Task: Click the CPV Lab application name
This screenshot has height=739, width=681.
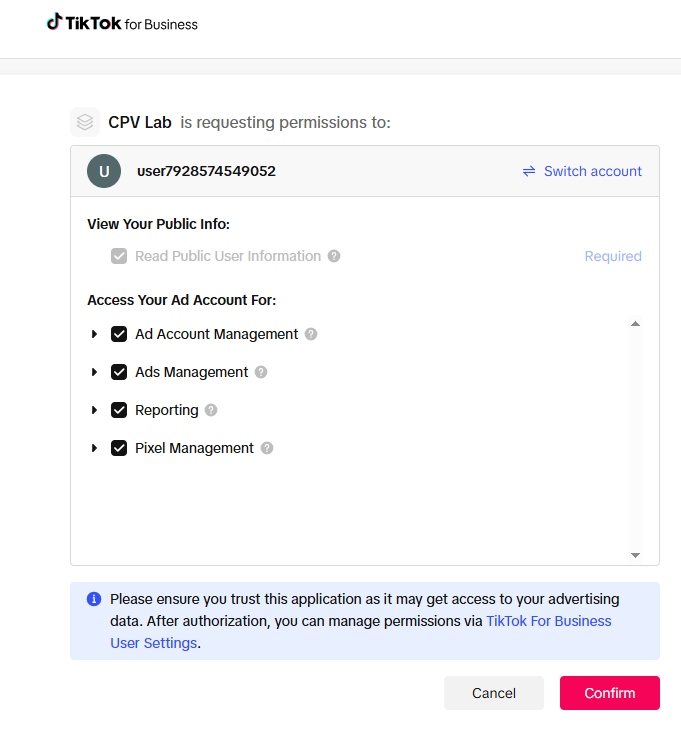Action: 140,122
